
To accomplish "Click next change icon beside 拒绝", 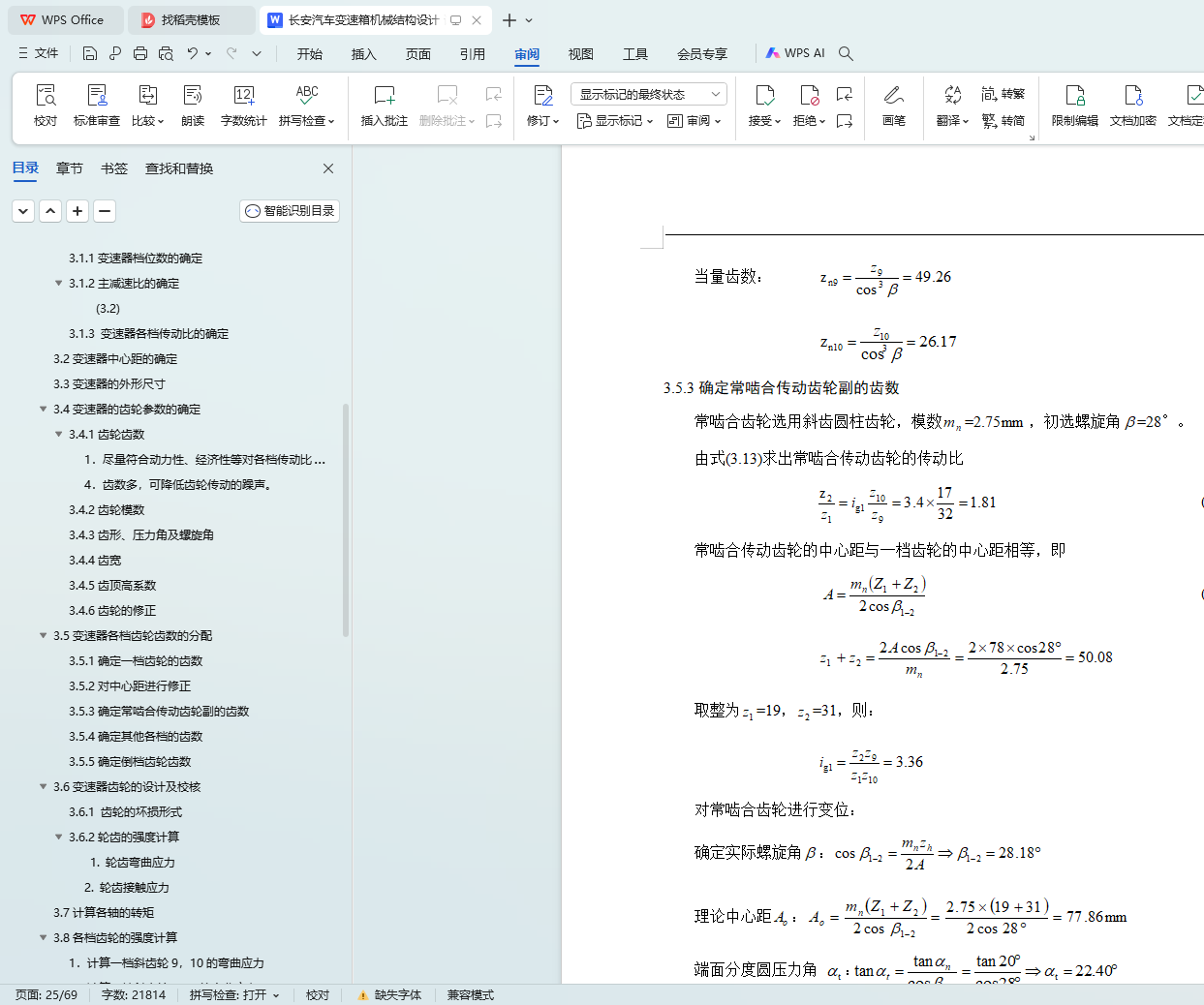I will (x=845, y=121).
